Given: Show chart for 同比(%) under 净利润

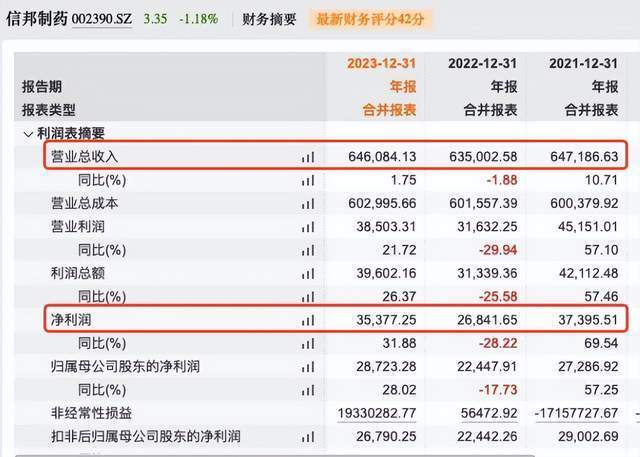Looking at the screenshot, I should (308, 344).
